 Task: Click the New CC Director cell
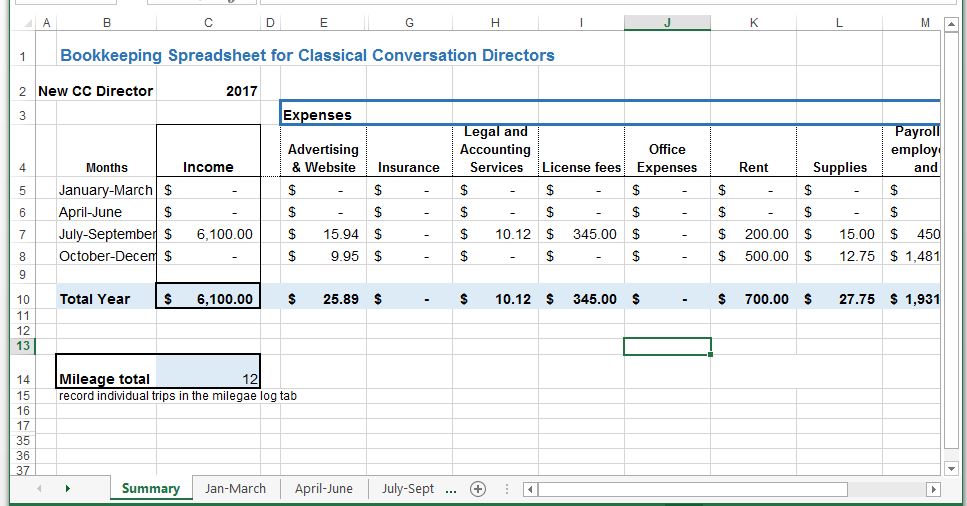pyautogui.click(x=96, y=91)
